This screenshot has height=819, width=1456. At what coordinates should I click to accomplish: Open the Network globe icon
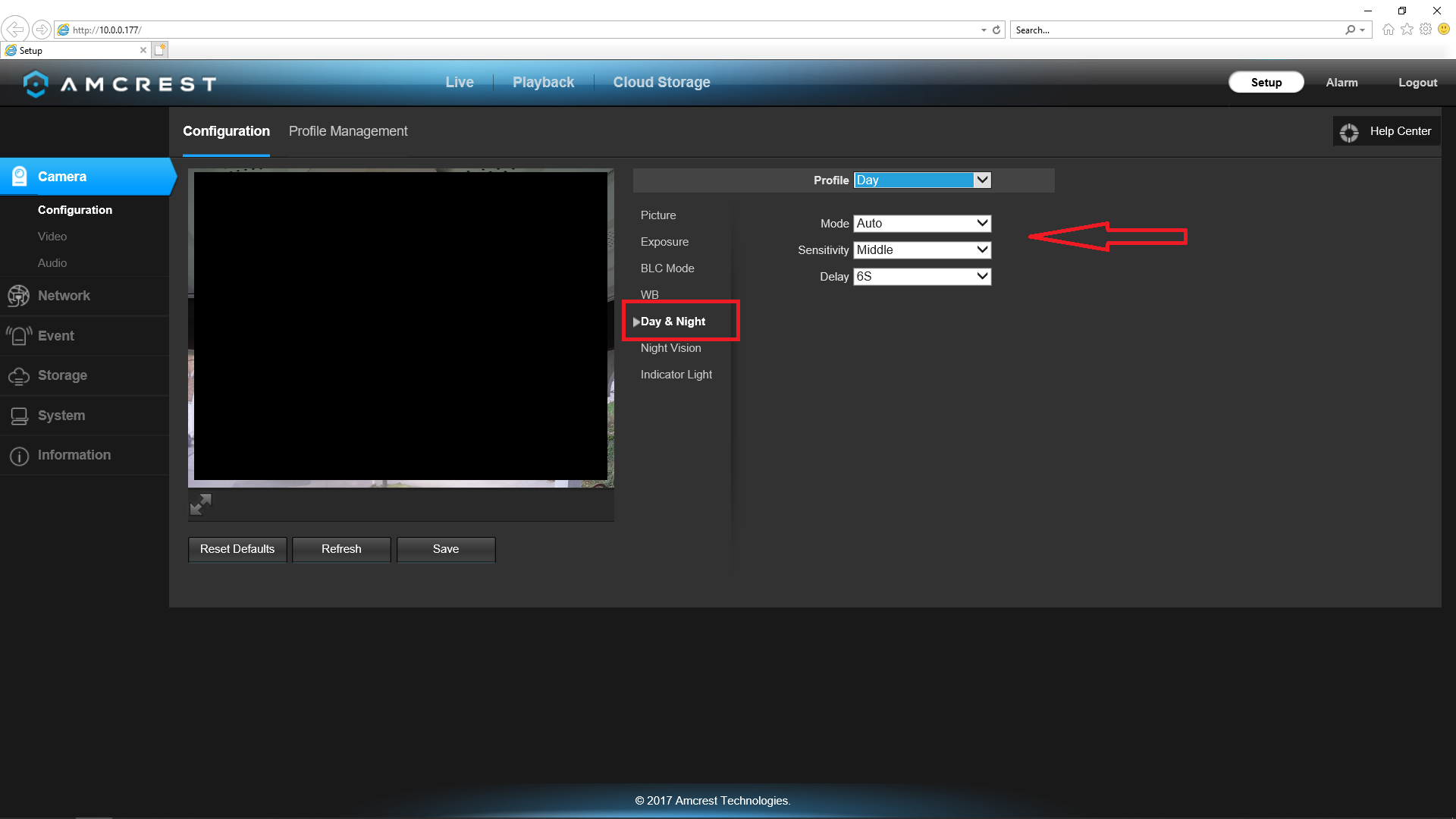click(x=18, y=296)
